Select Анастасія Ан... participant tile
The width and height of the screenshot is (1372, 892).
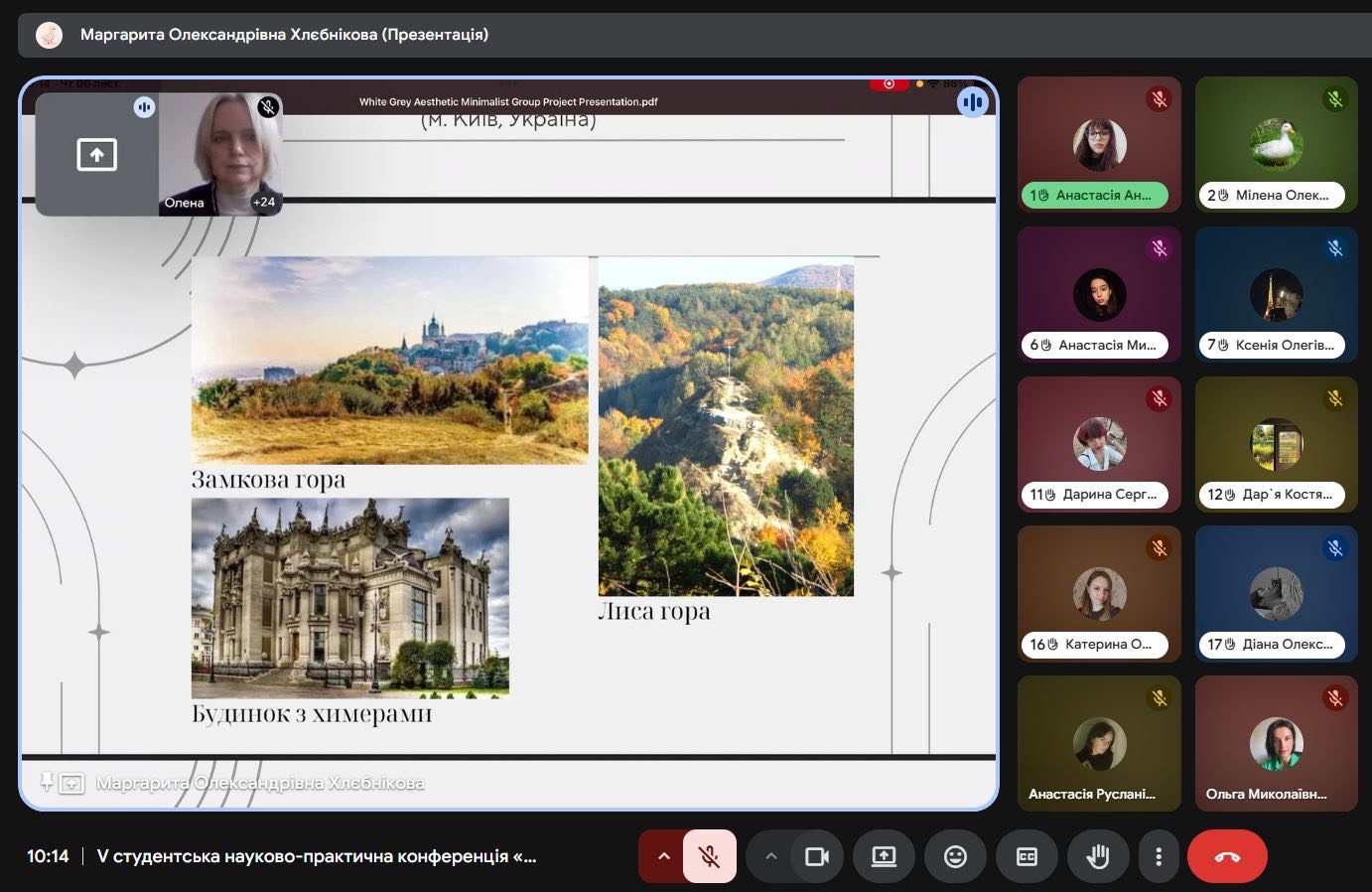tap(1099, 144)
